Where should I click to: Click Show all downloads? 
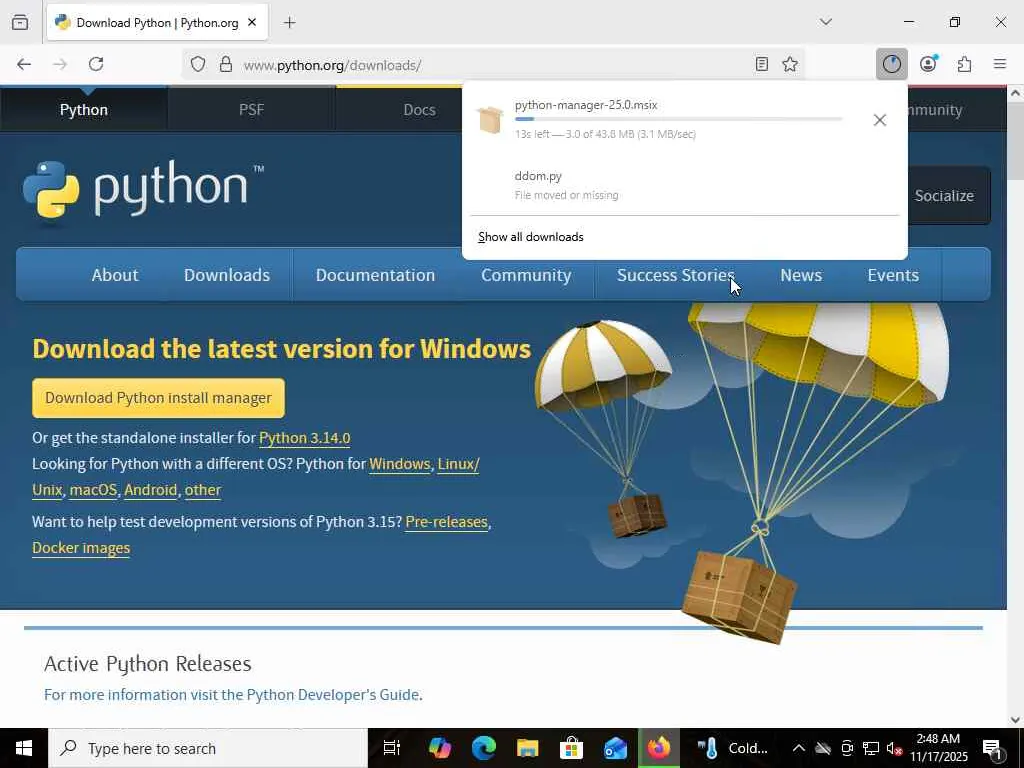pos(531,237)
